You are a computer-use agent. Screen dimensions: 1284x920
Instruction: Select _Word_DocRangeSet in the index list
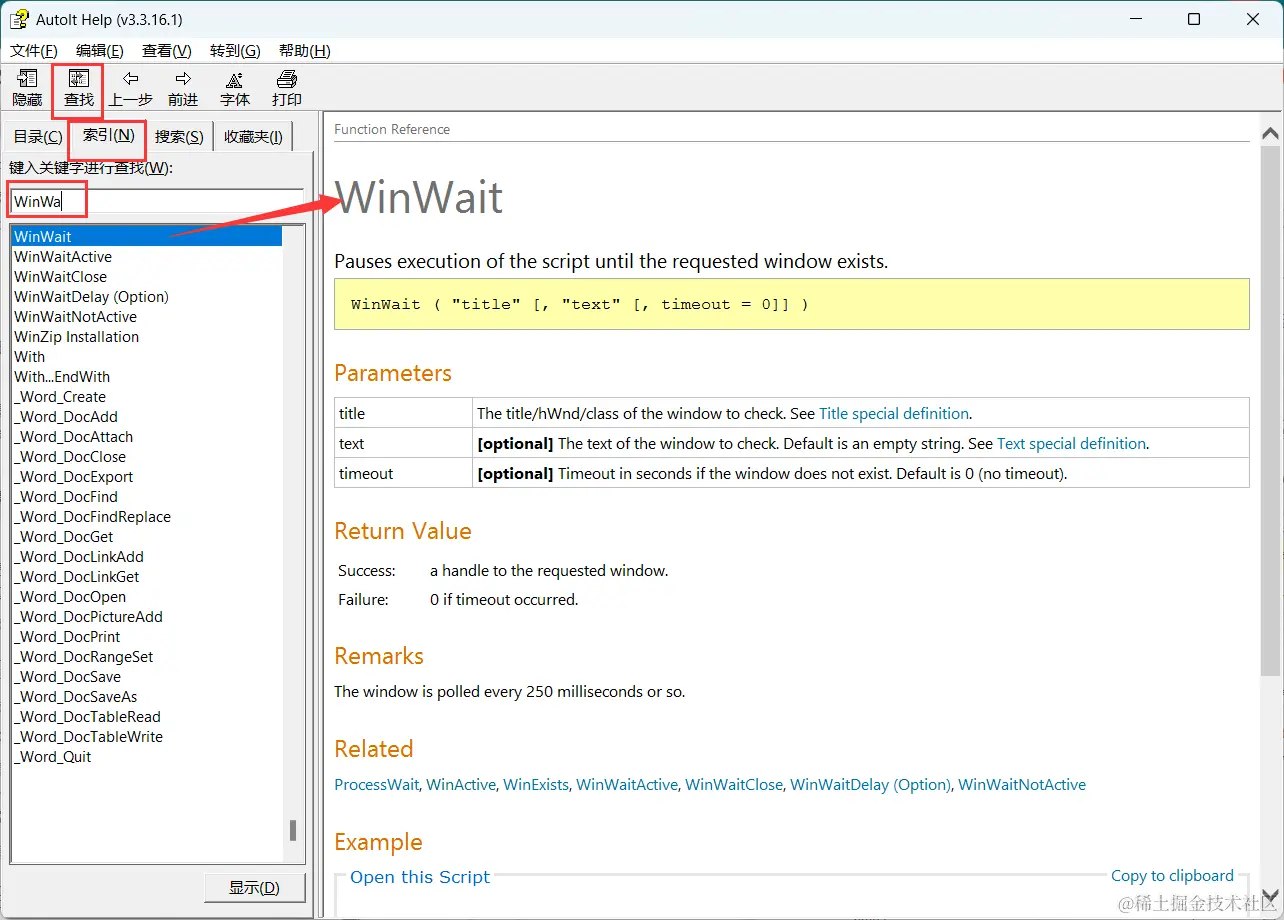(x=84, y=657)
